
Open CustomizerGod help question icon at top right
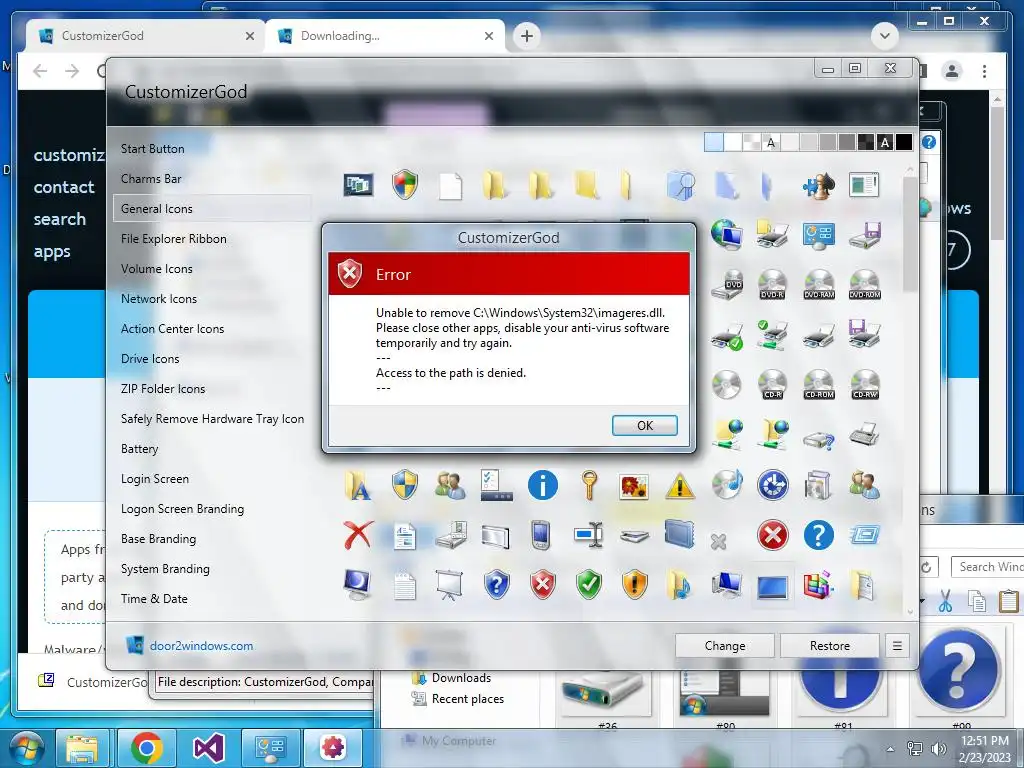click(928, 142)
